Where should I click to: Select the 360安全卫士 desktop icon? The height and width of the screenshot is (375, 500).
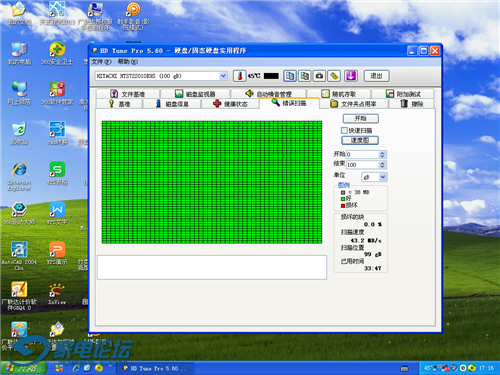pyautogui.click(x=57, y=54)
